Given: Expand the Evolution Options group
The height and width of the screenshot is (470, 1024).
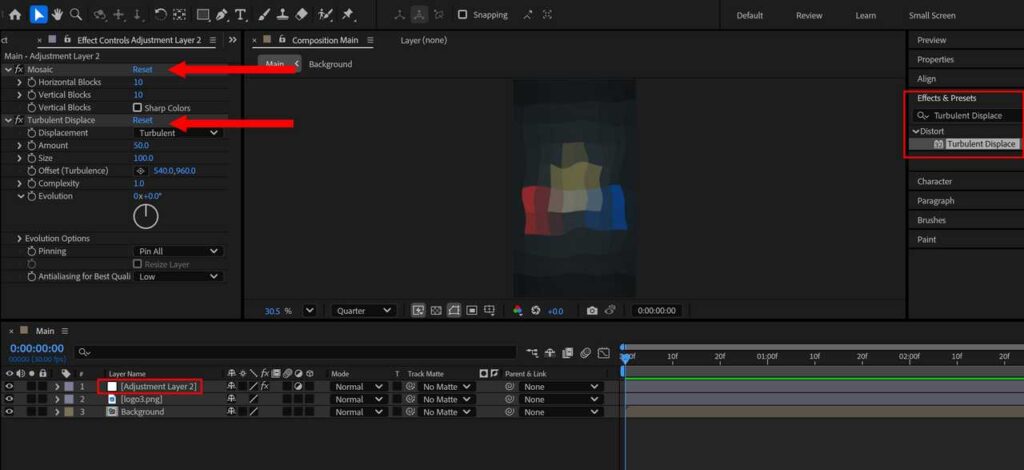Looking at the screenshot, I should (20, 239).
